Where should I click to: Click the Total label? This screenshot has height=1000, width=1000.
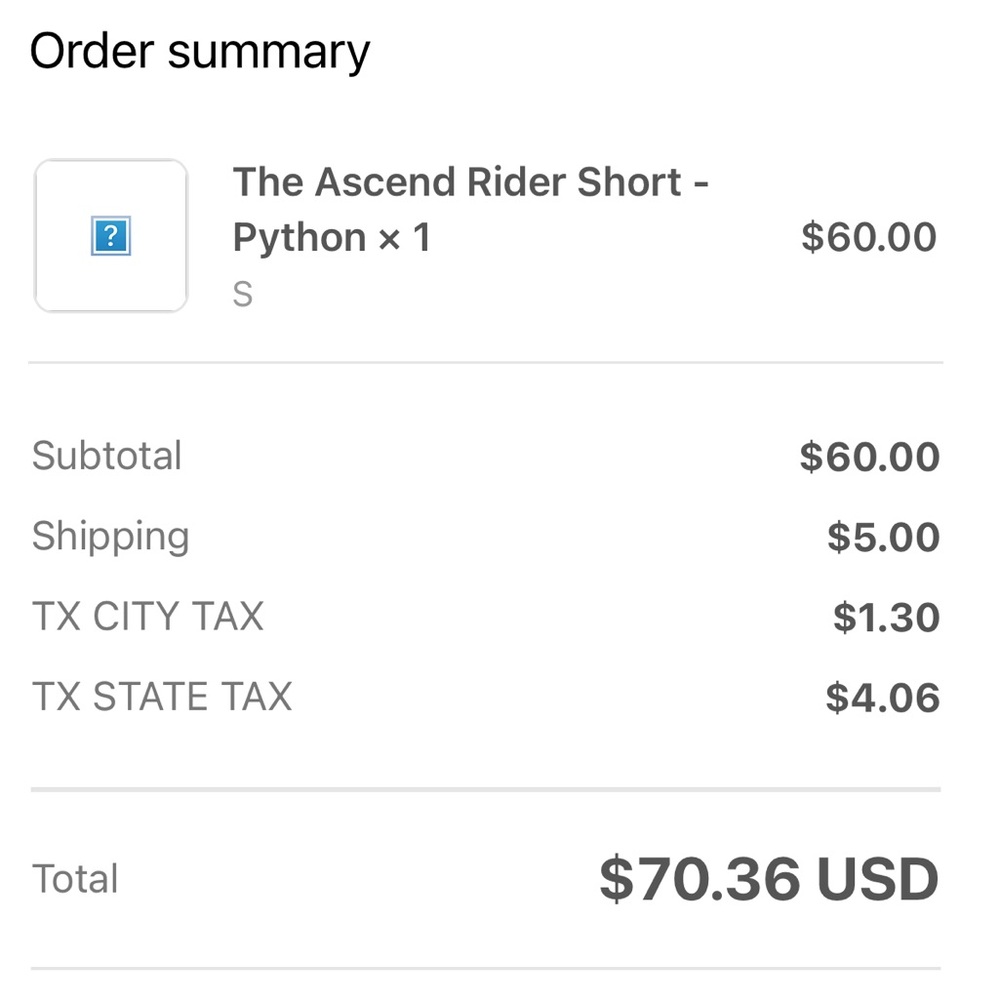point(75,879)
